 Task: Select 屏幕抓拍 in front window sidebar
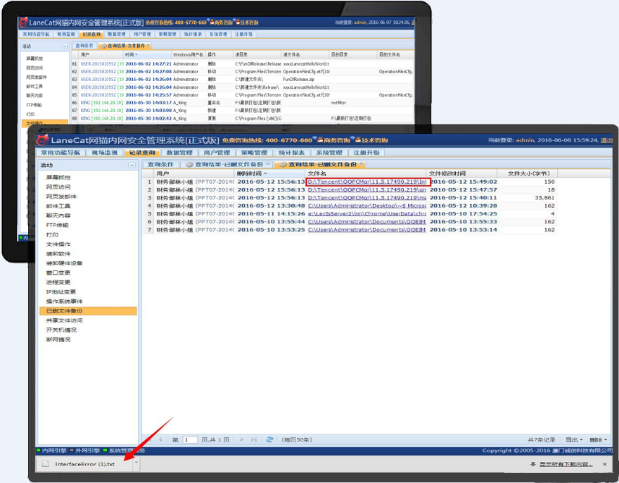58,177
